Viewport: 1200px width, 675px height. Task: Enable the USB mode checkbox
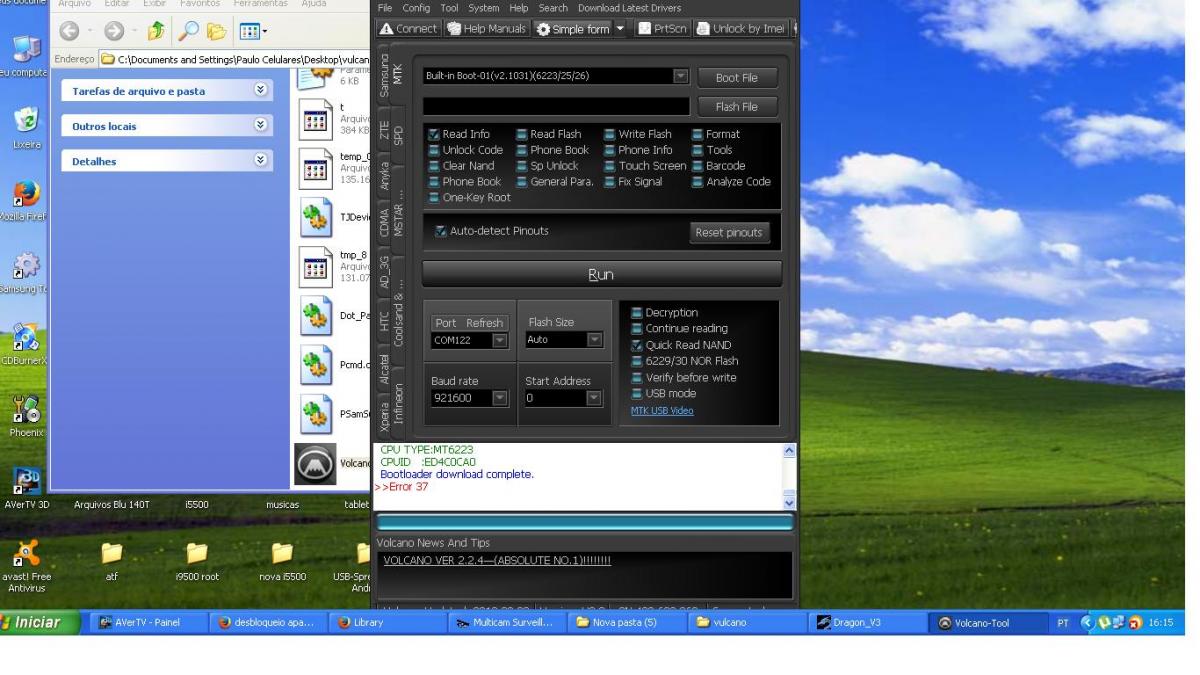pyautogui.click(x=637, y=393)
